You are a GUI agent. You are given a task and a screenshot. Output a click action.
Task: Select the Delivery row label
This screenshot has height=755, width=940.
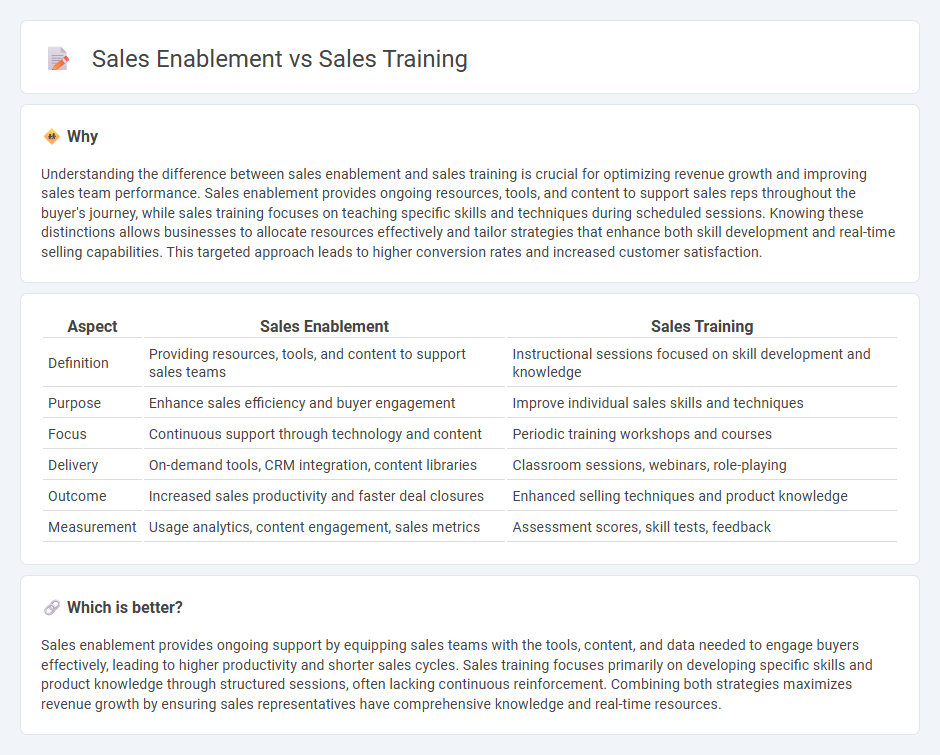[73, 465]
